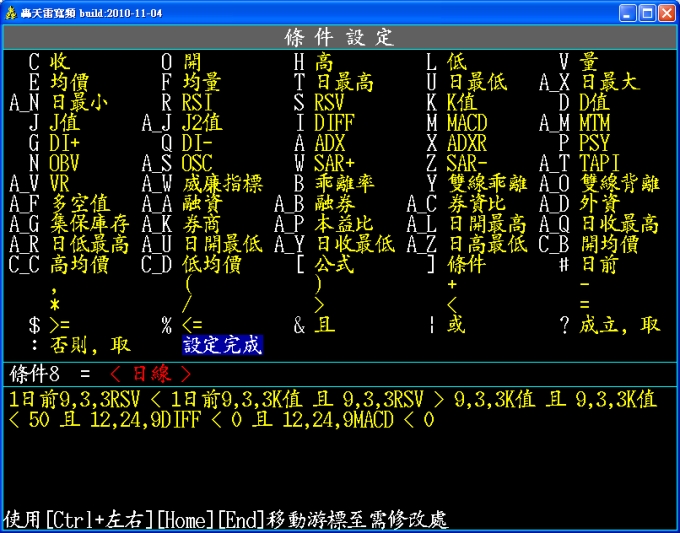Pick the DIFF indicator in the list

tap(334, 123)
